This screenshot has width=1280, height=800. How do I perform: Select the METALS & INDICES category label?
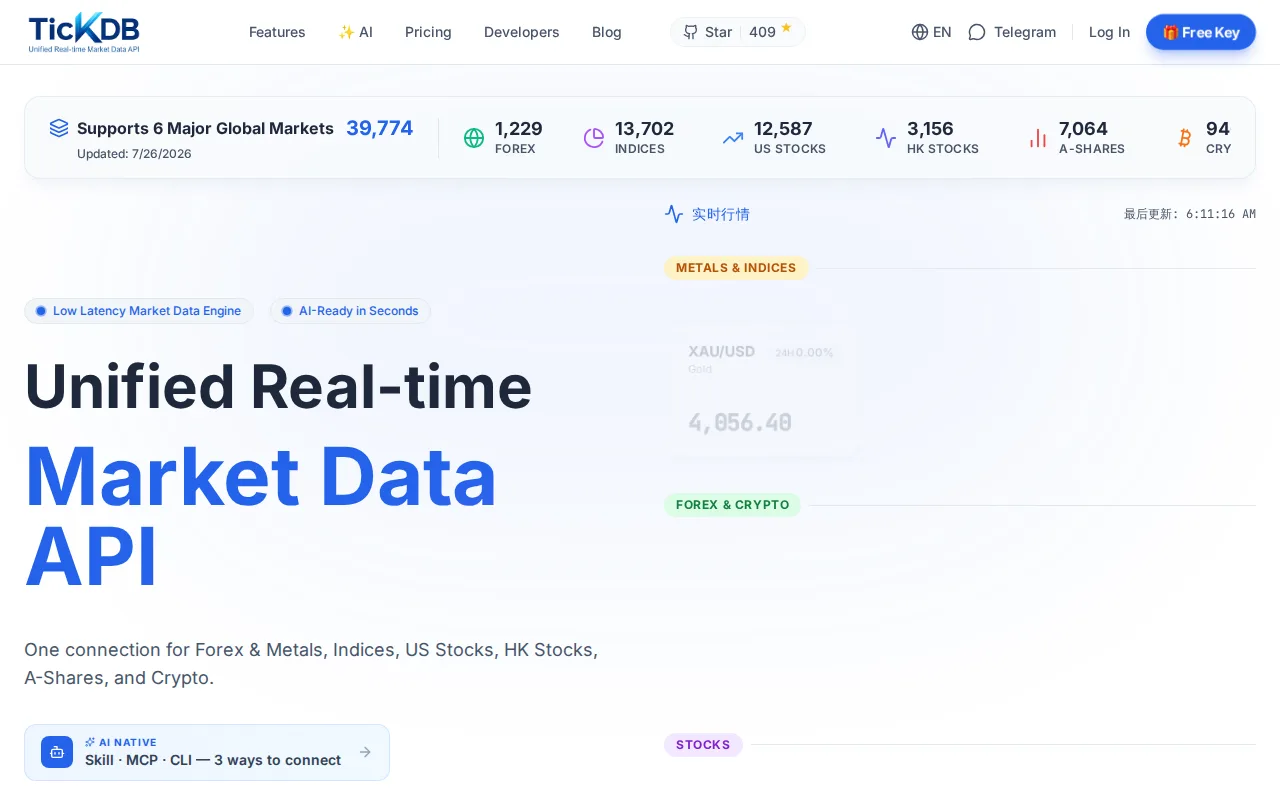pyautogui.click(x=736, y=268)
